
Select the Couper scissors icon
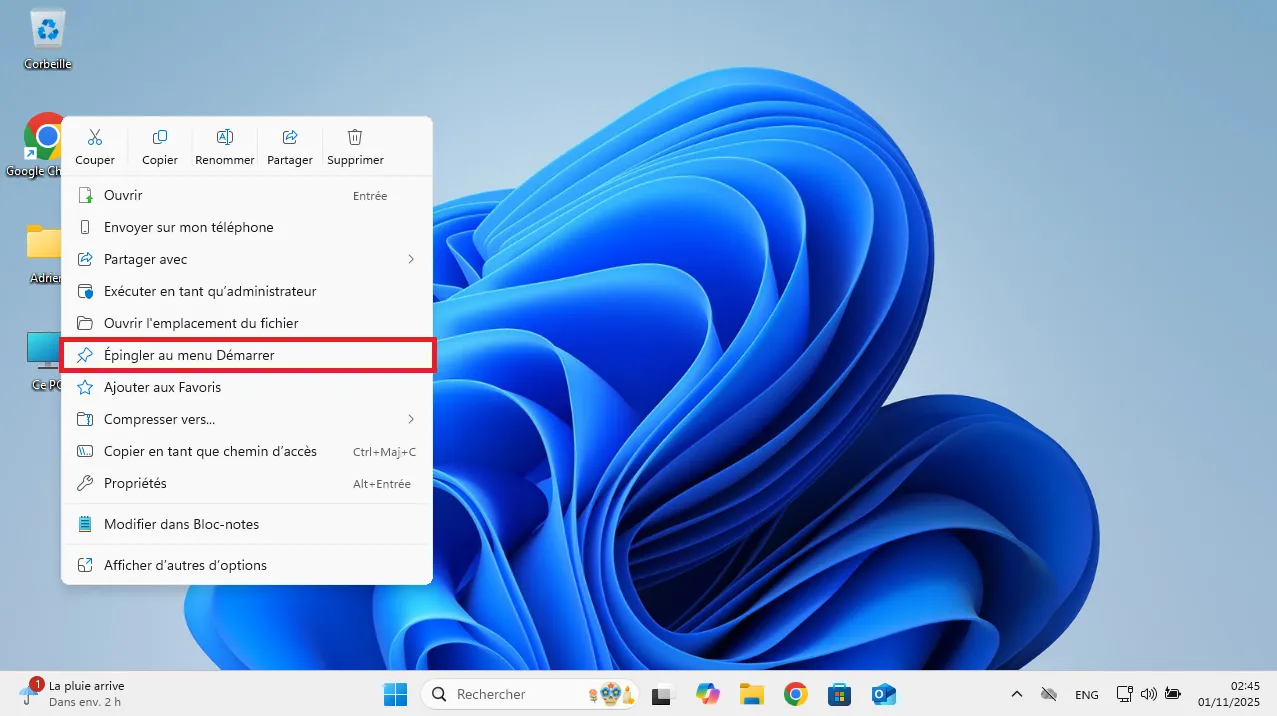click(x=95, y=137)
